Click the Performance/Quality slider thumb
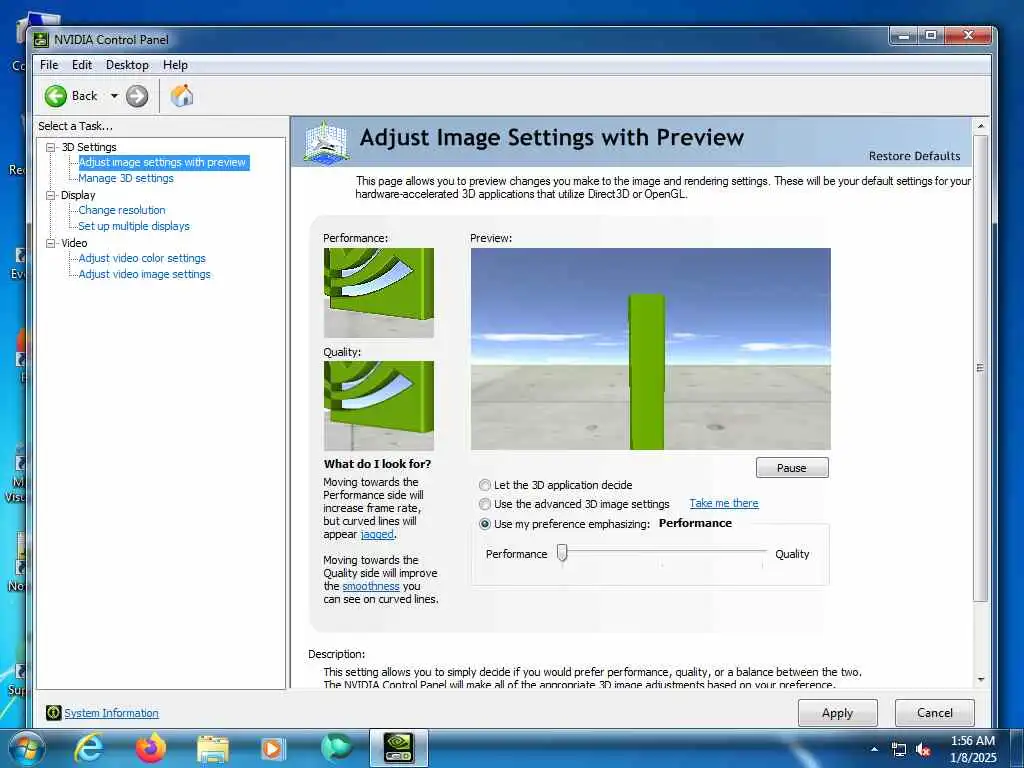The image size is (1024, 768). click(562, 553)
